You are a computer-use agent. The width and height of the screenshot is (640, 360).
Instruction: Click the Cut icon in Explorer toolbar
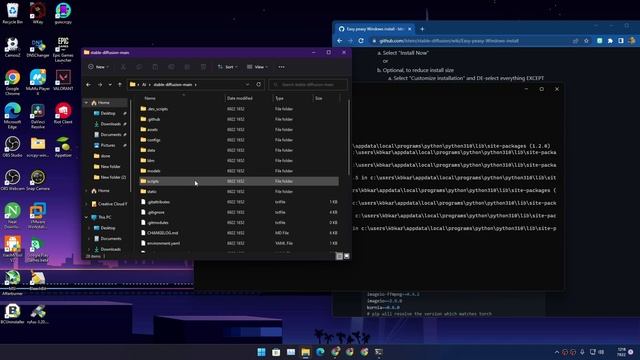coord(123,67)
